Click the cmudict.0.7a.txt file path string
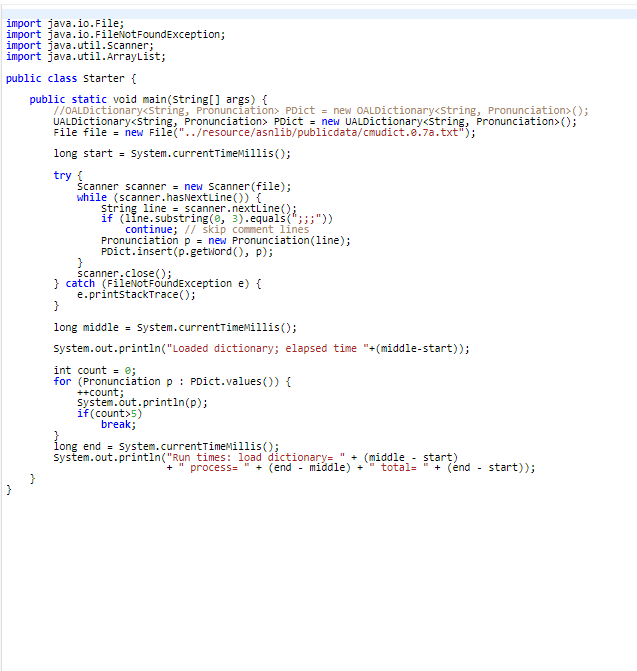637x671 pixels. click(x=321, y=133)
